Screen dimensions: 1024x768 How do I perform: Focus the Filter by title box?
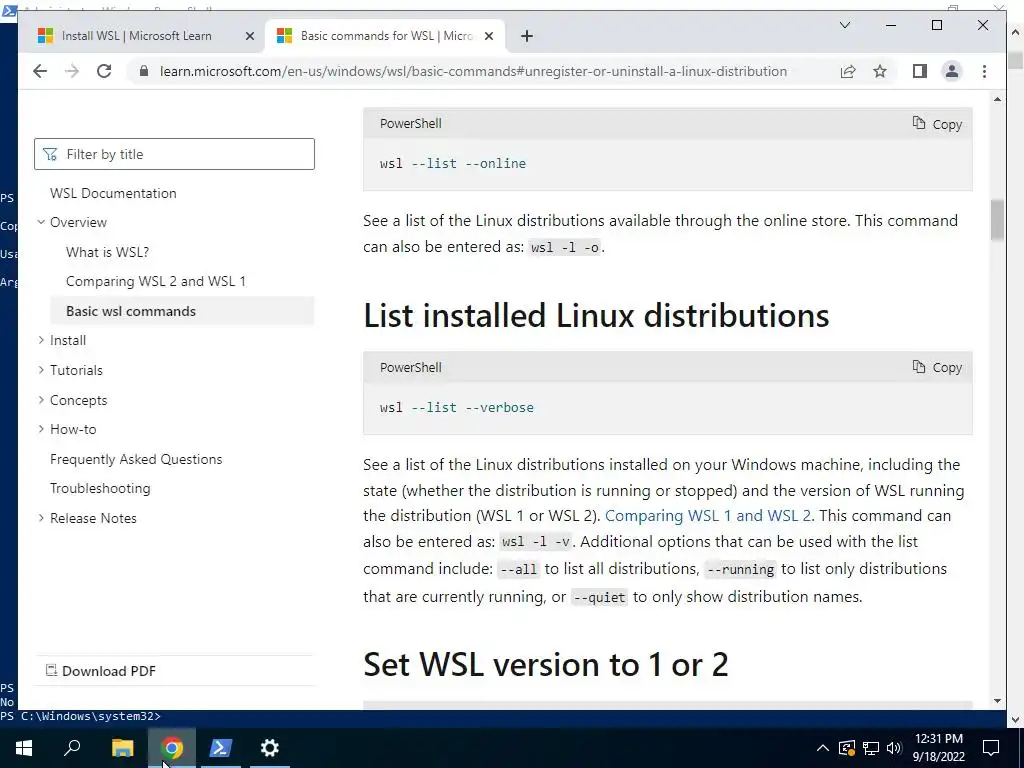(x=174, y=154)
